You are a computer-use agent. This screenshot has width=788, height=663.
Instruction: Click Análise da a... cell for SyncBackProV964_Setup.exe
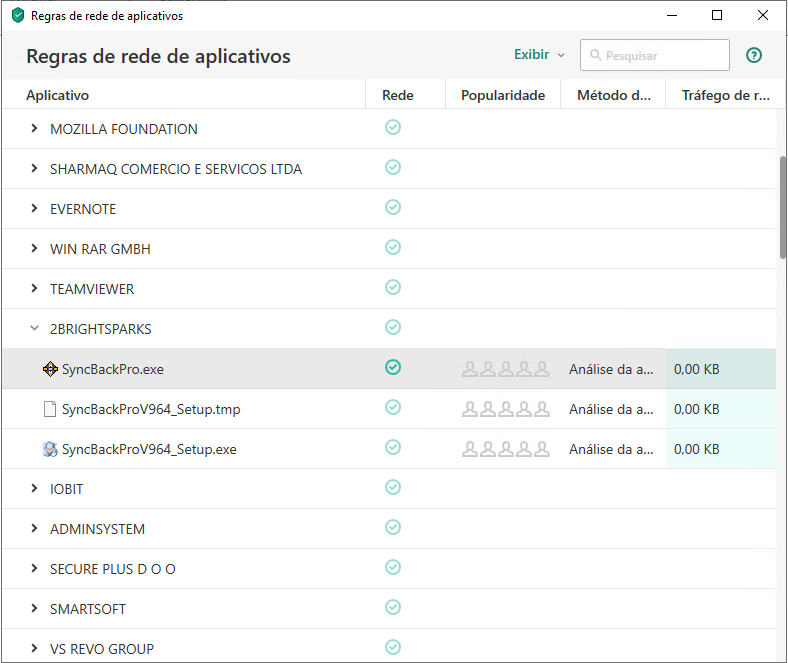[611, 449]
